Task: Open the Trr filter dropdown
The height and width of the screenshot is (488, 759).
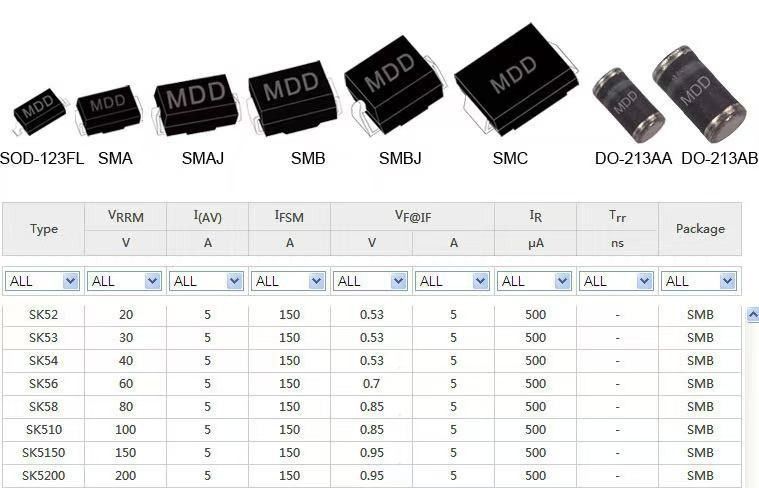Action: [617, 281]
